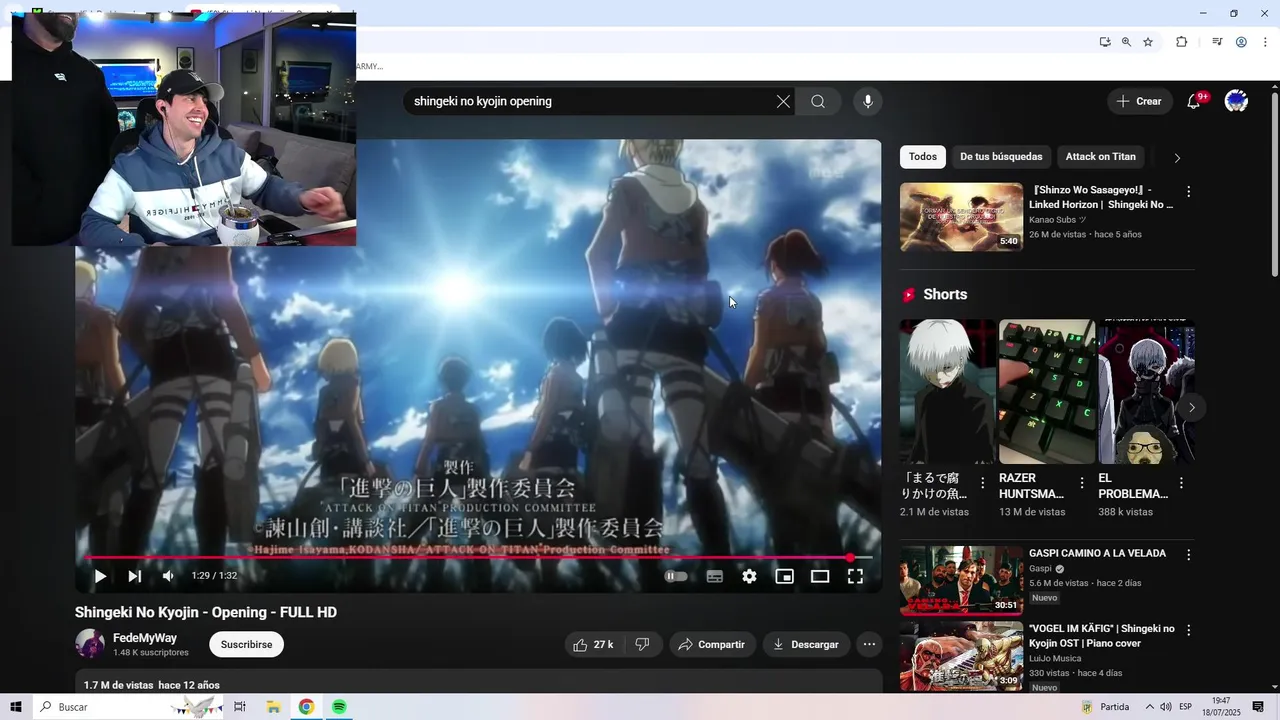
Task: Visit FedeMyWay channel name
Action: (x=145, y=638)
